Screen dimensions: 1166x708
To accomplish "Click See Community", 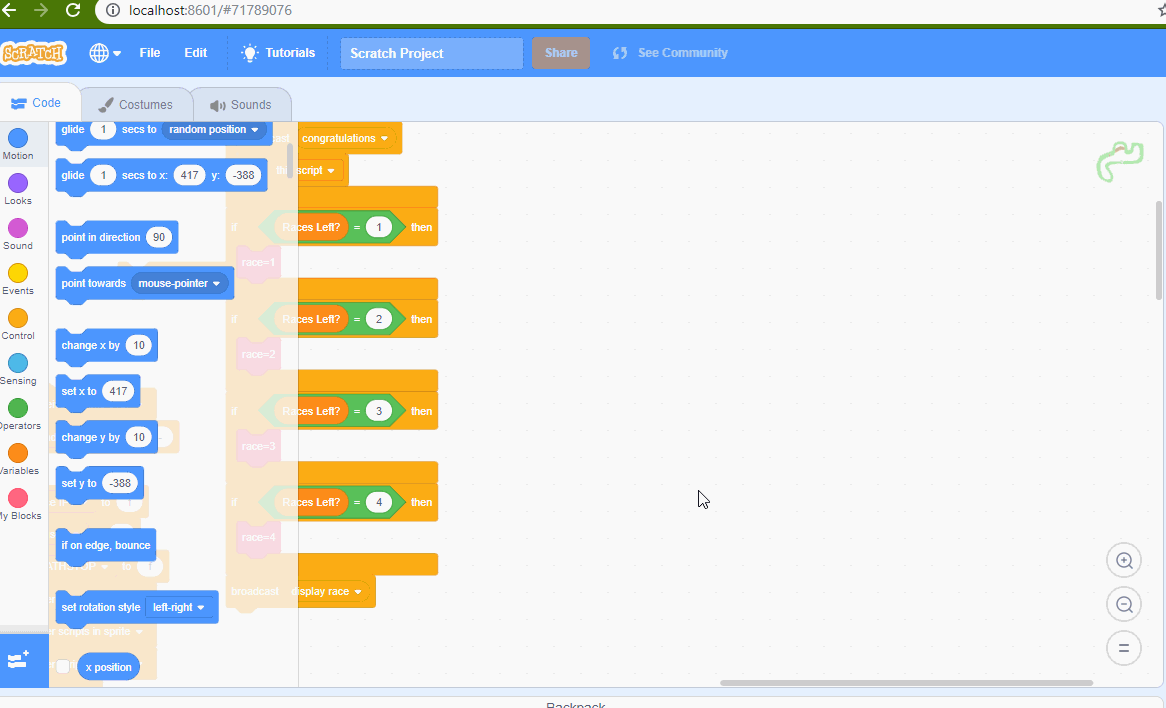I will pos(670,53).
